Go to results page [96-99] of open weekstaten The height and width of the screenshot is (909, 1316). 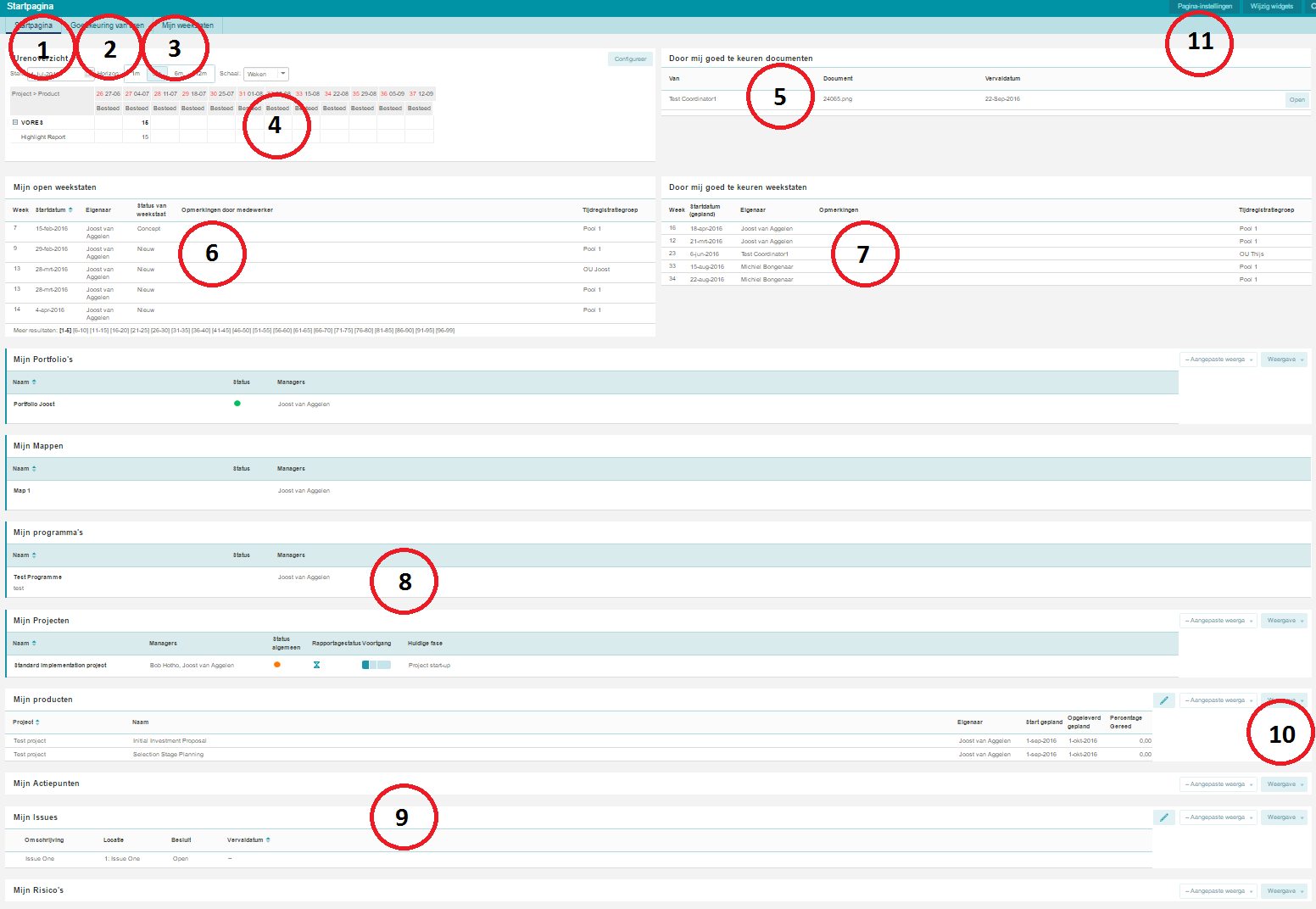pos(445,331)
